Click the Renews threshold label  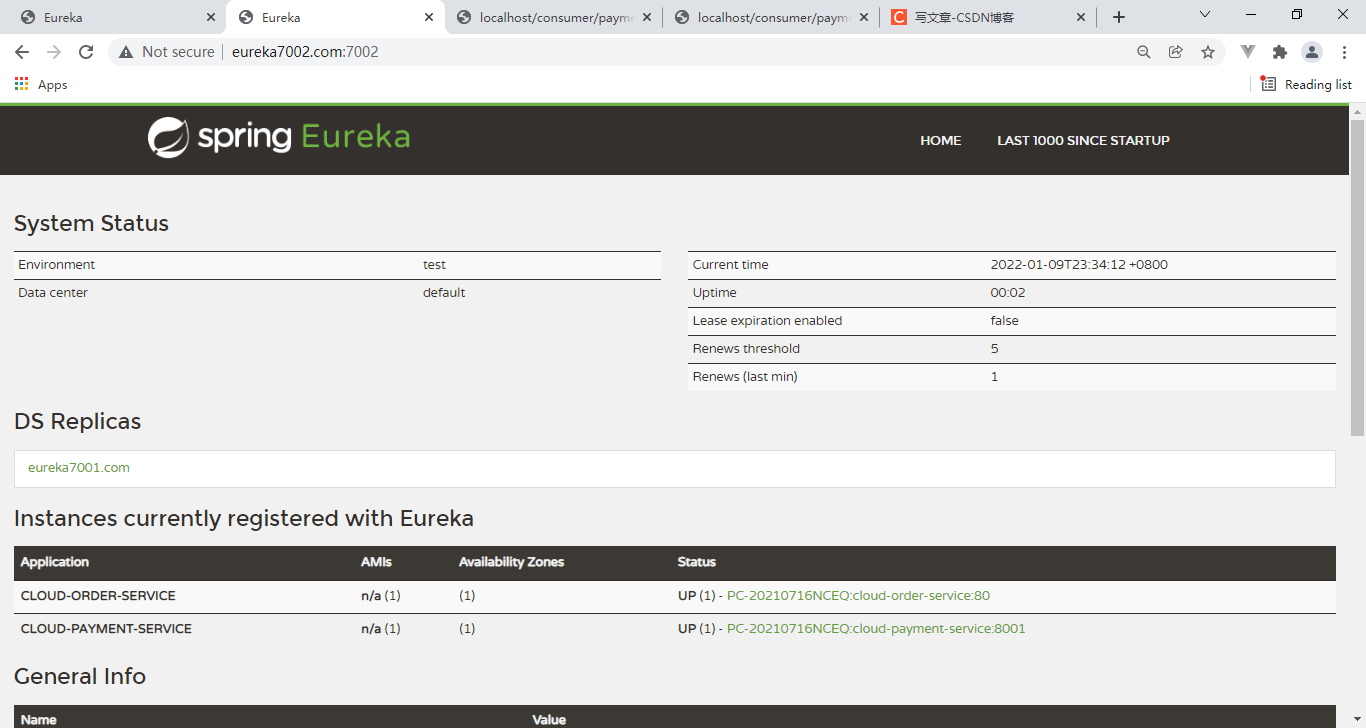click(x=746, y=349)
